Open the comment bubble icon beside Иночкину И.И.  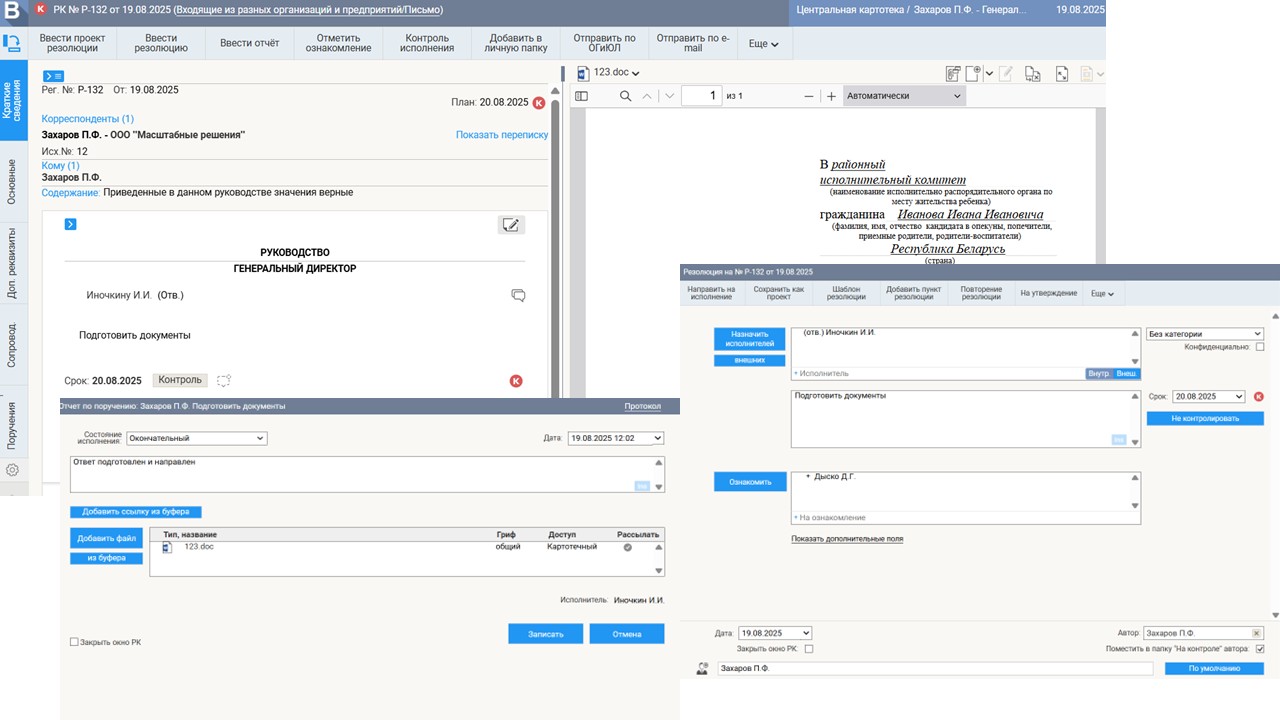click(x=518, y=295)
